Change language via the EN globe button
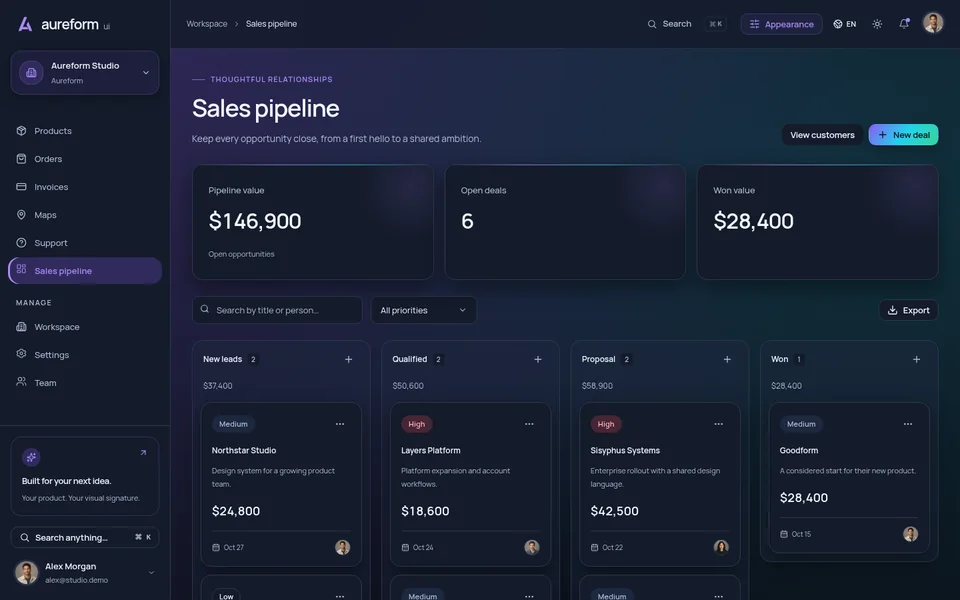The width and height of the screenshot is (960, 600). (845, 24)
